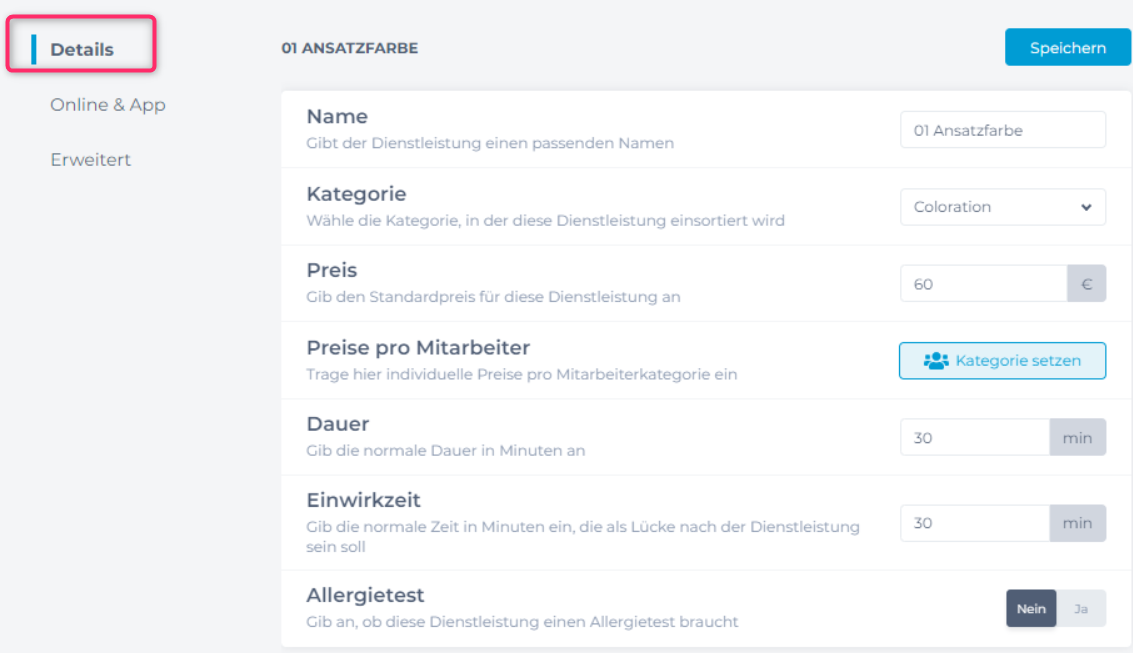Click into the Preis field showing 60

click(x=983, y=284)
